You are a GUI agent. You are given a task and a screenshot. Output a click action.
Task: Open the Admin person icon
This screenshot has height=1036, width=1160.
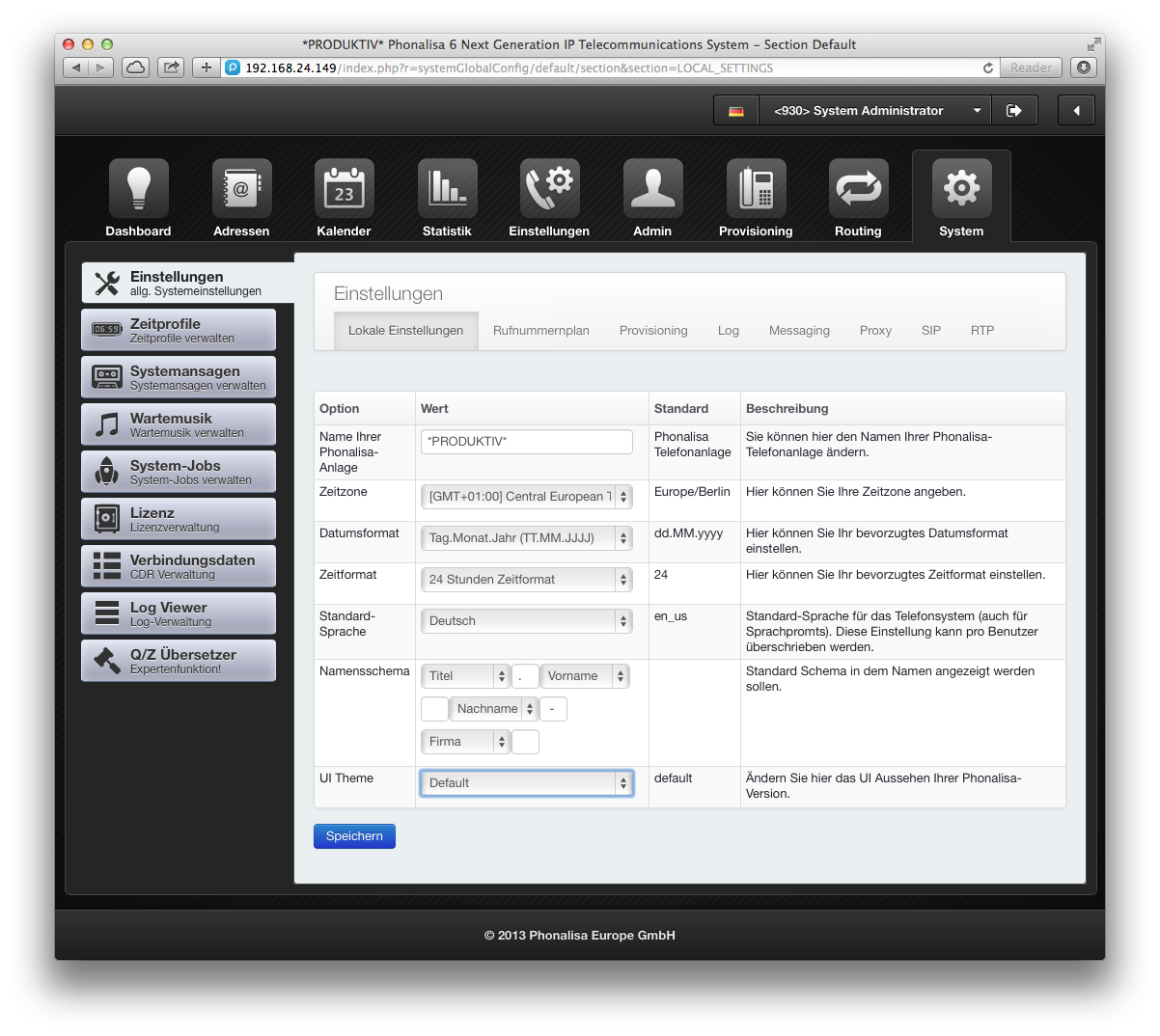[653, 188]
